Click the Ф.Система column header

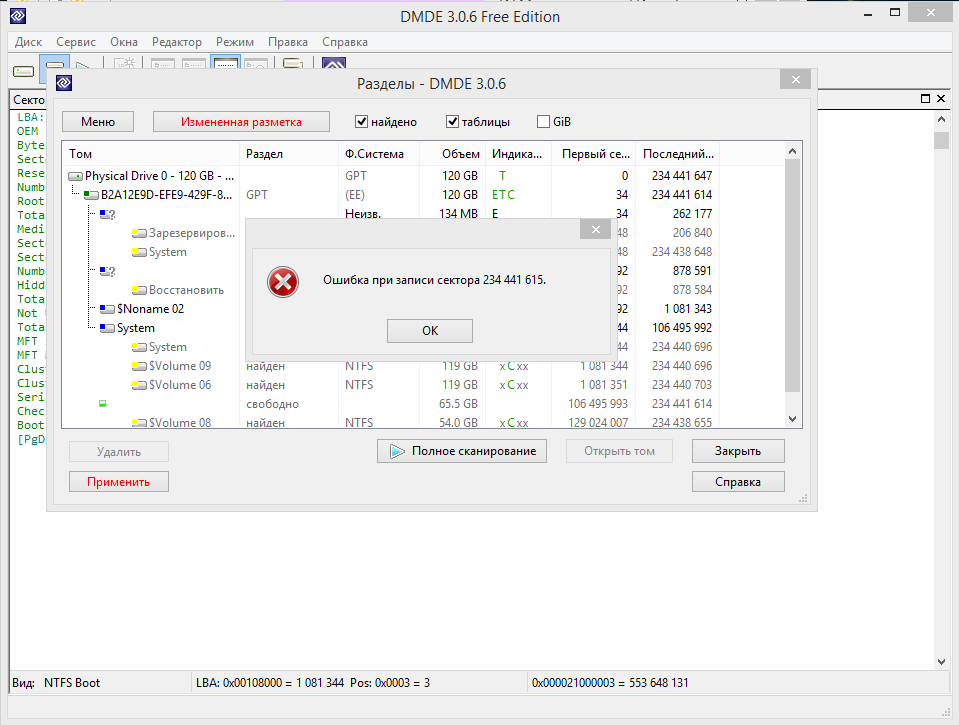(379, 154)
